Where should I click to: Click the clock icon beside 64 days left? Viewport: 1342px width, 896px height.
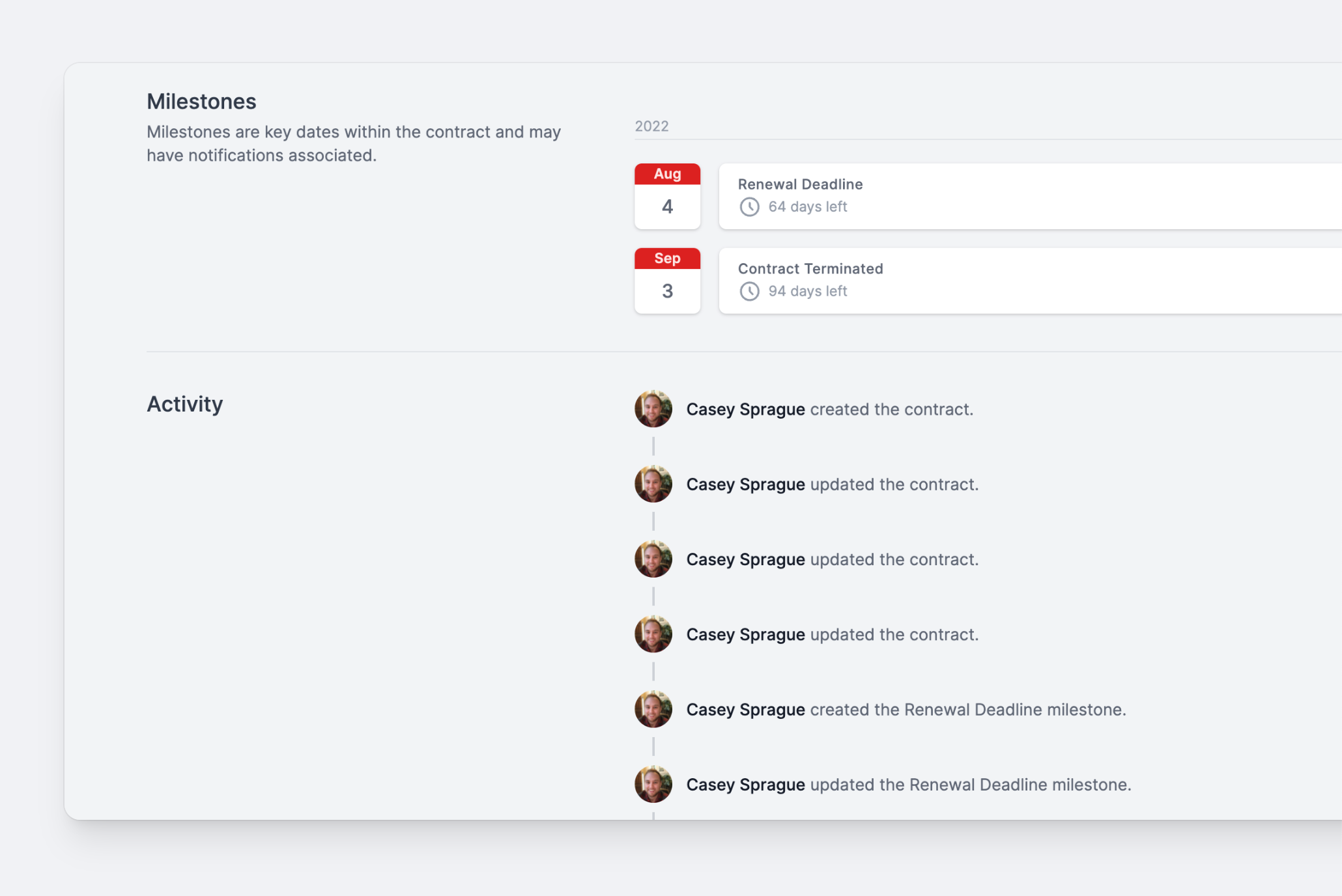[749, 207]
